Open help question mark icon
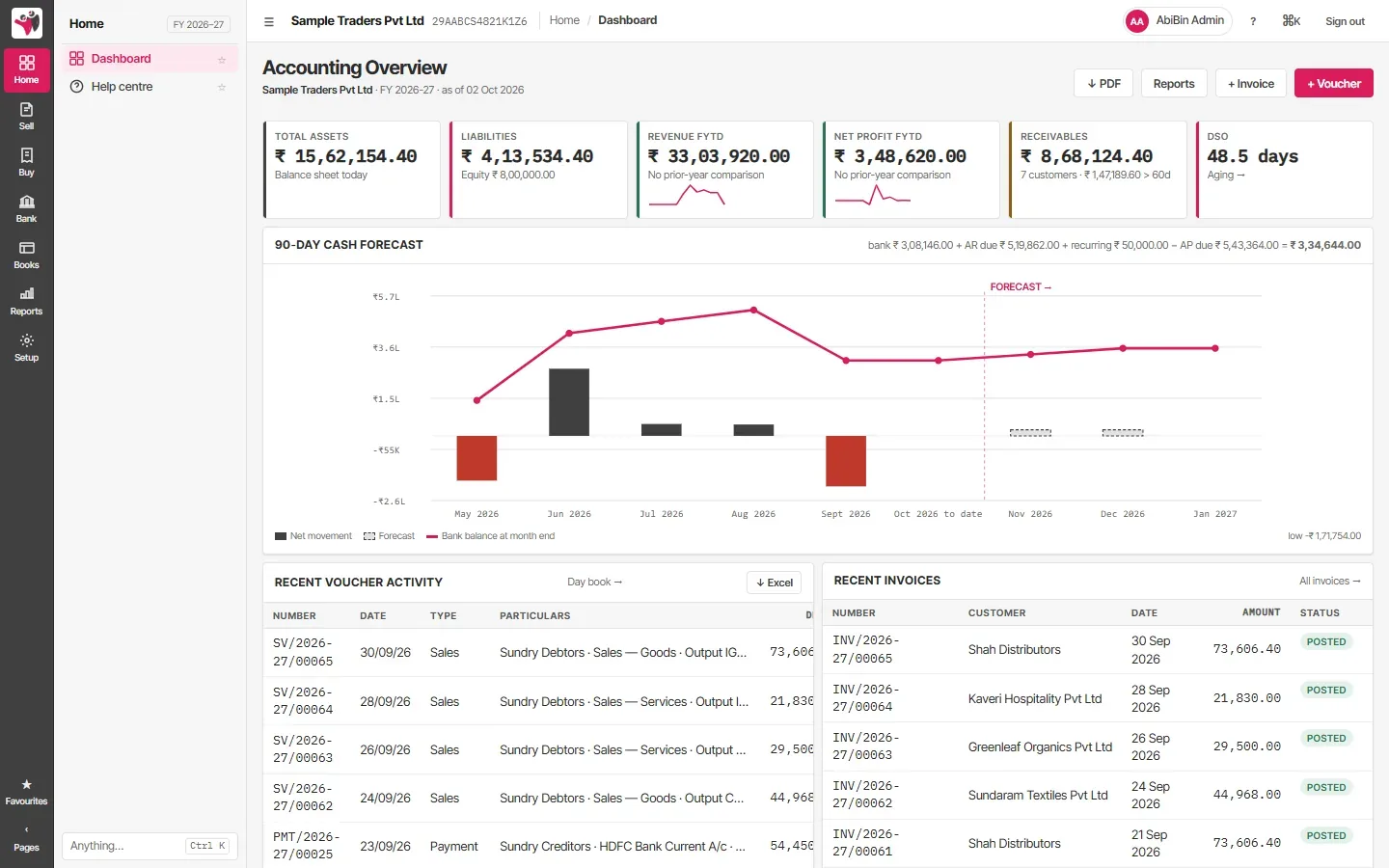The image size is (1389, 868). click(x=1253, y=21)
